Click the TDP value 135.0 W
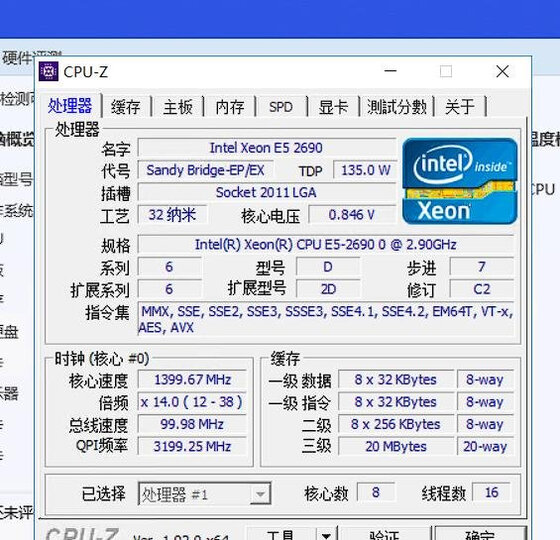 click(365, 170)
